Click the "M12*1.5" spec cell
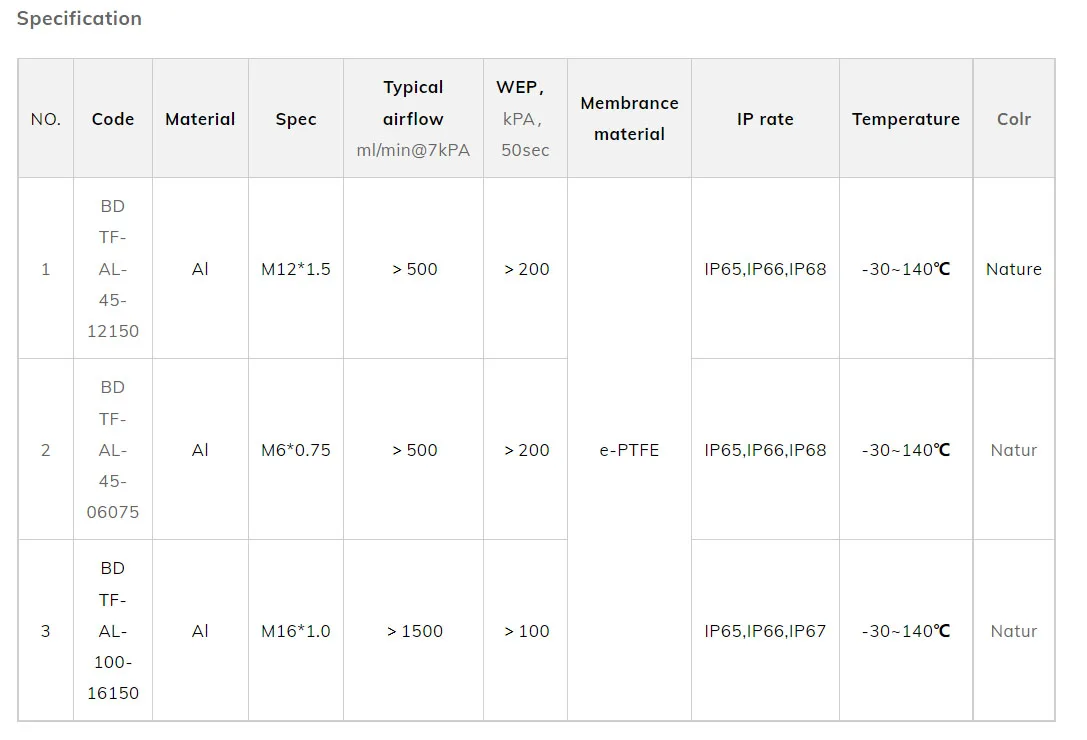 [x=296, y=269]
